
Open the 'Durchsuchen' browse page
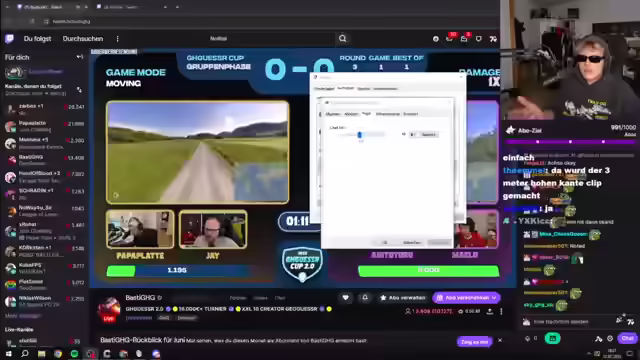[83, 39]
